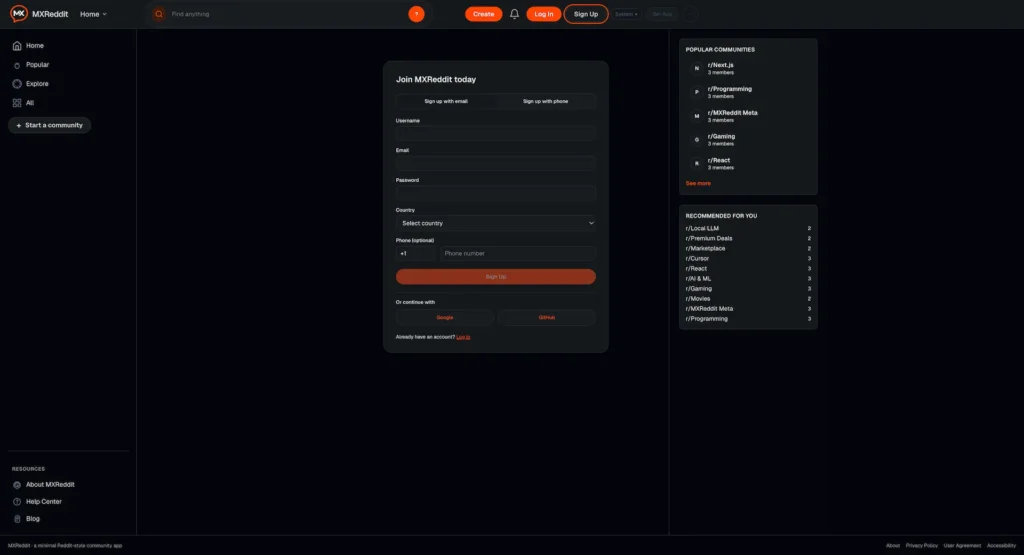This screenshot has height=555, width=1024.
Task: Click the Sign Up button in header
Action: click(586, 14)
